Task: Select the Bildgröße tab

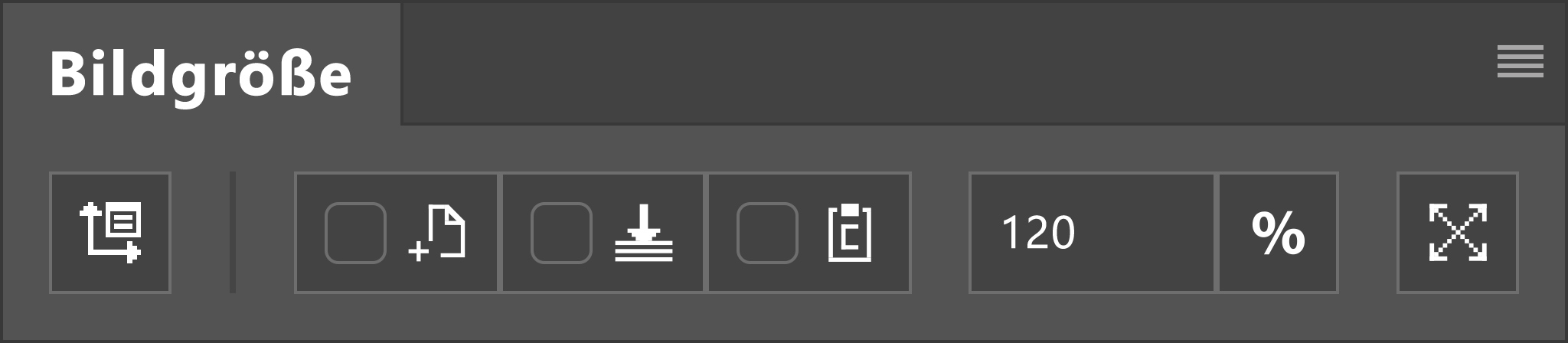Action: pos(201,74)
